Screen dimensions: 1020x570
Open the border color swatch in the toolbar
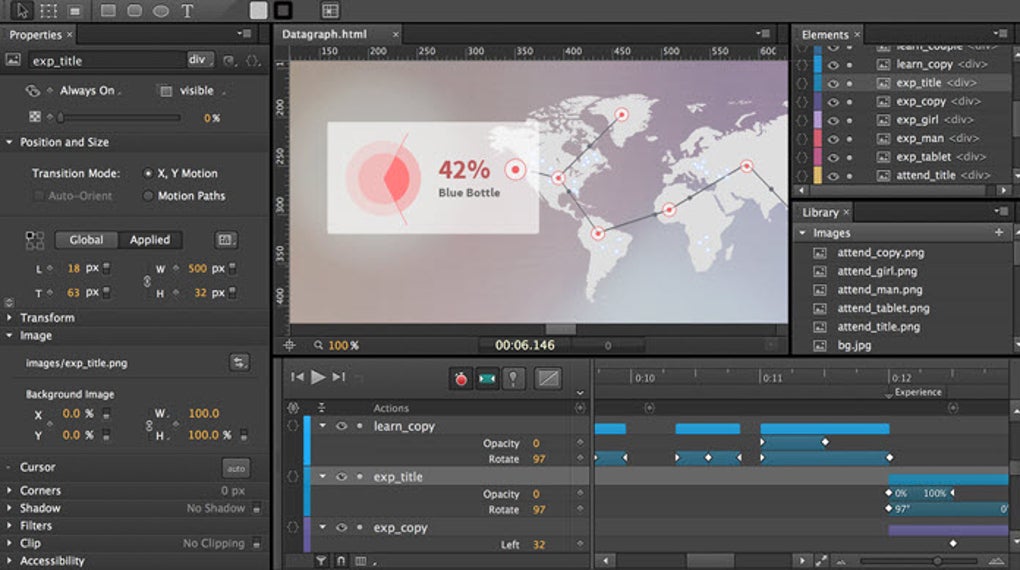point(283,10)
